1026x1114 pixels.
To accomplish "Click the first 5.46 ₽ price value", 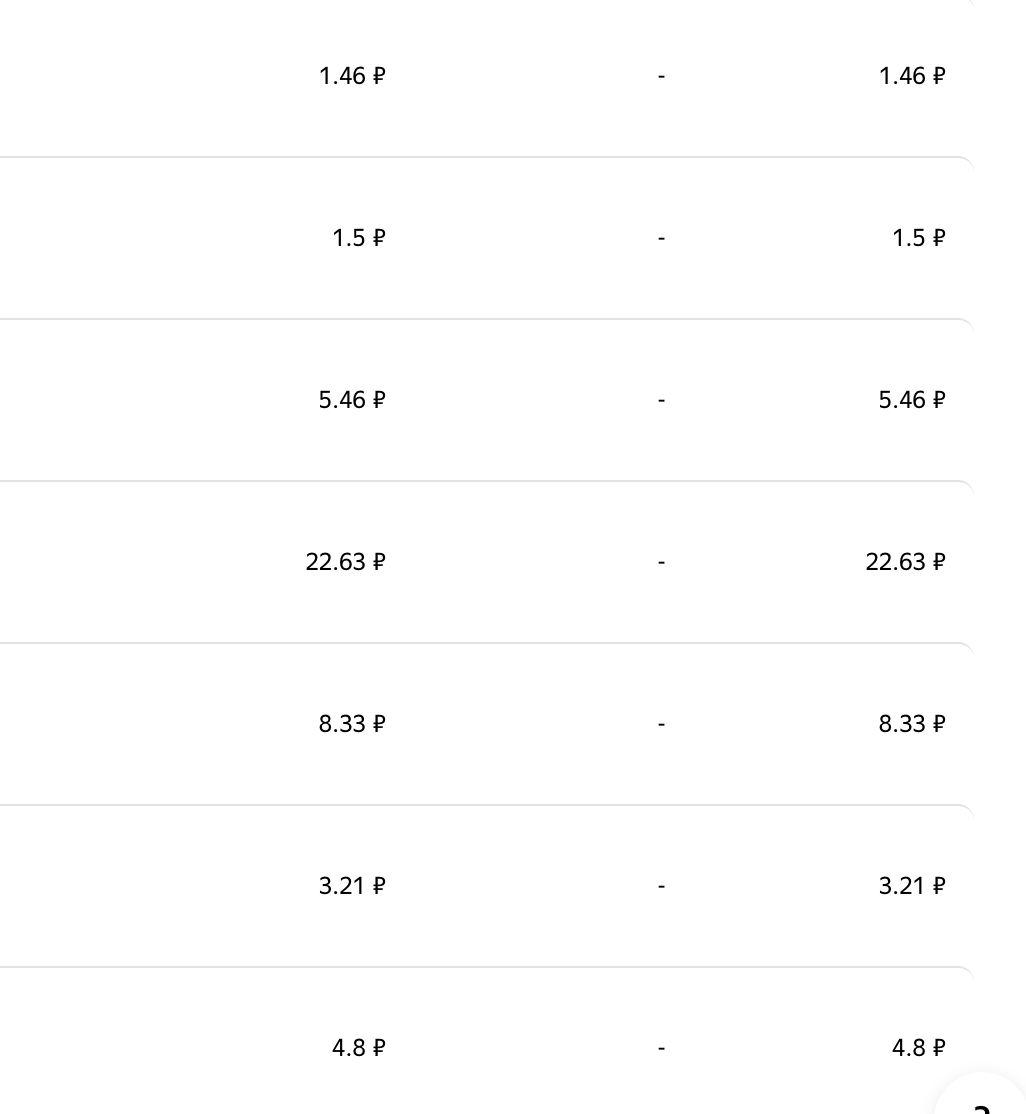I will click(352, 400).
